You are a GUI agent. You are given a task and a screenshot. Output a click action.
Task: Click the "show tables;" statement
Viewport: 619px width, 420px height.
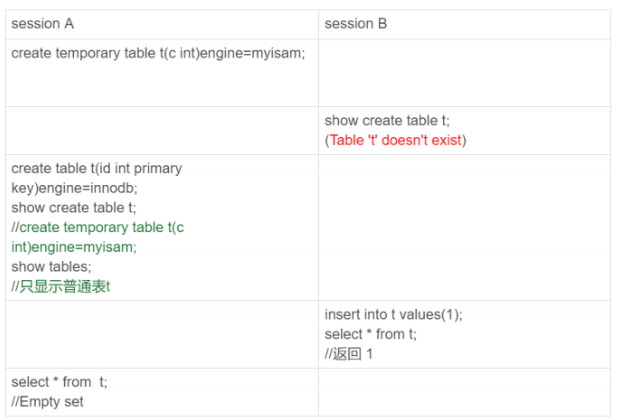click(51, 266)
